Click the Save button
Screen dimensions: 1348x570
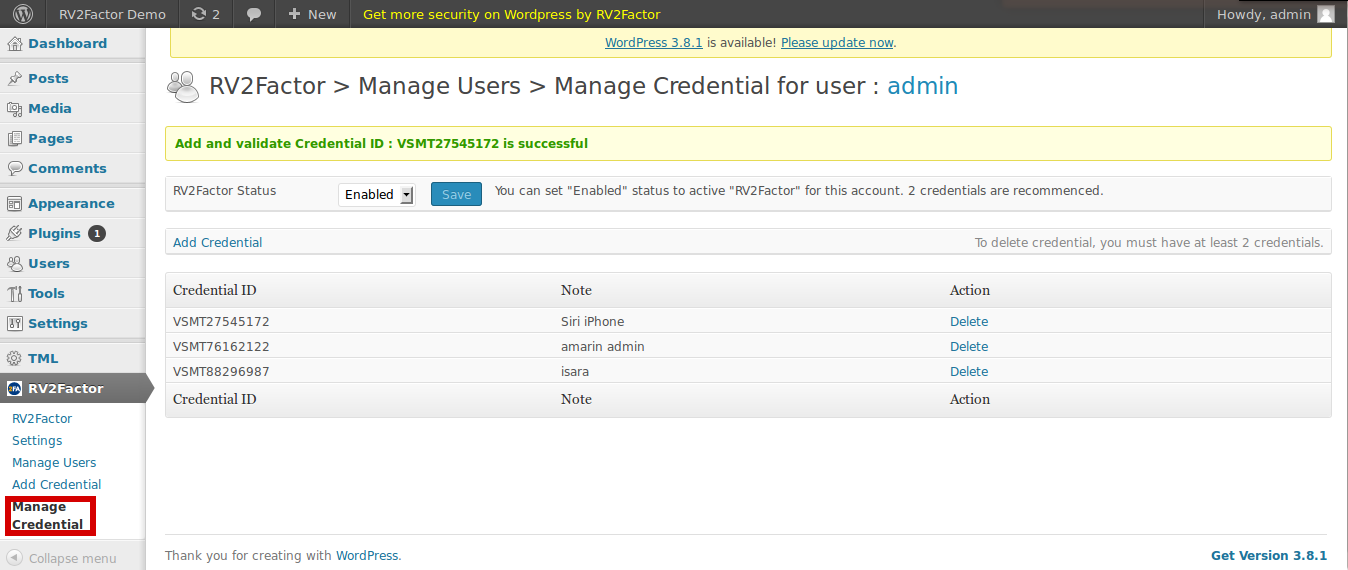(456, 194)
